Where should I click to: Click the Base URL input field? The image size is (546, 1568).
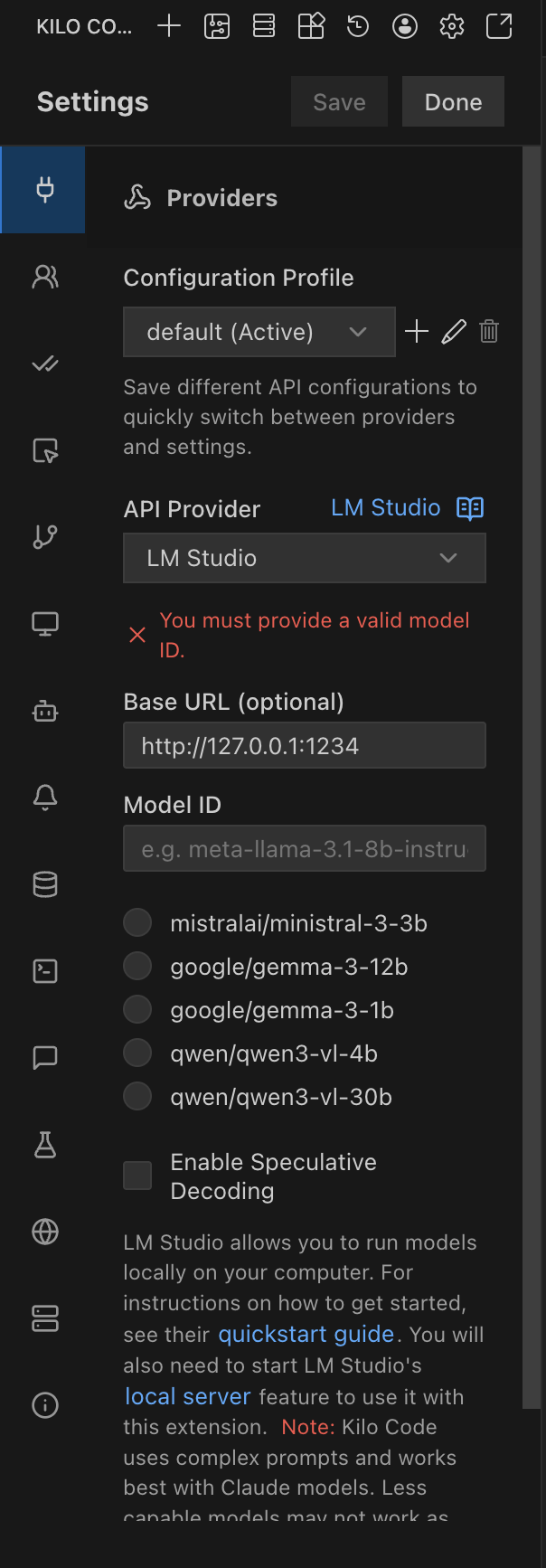tap(304, 746)
